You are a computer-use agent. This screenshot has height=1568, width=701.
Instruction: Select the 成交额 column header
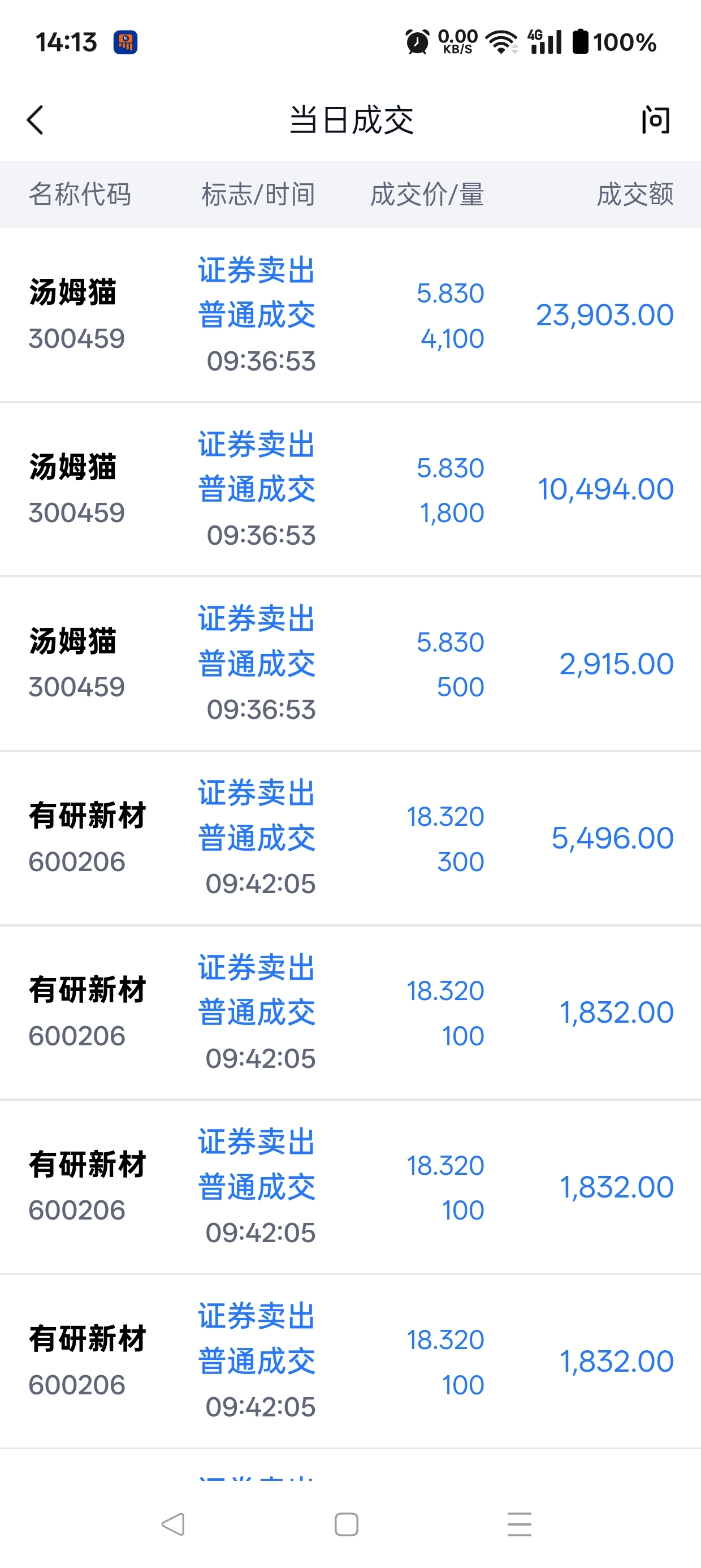(635, 195)
